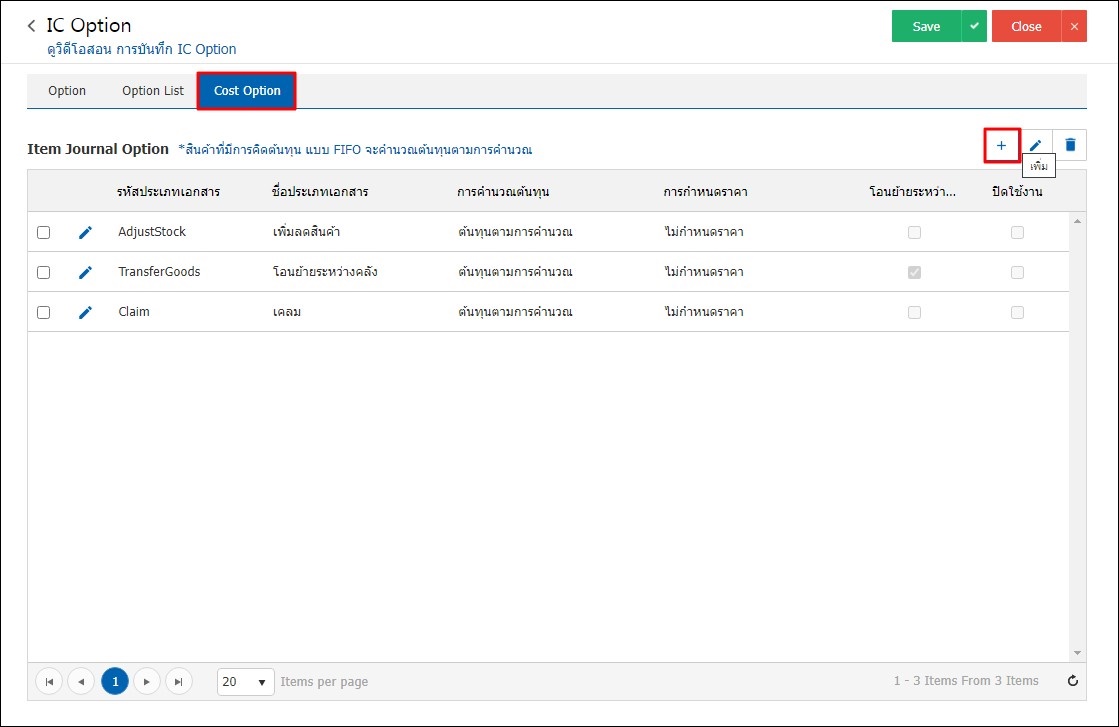Click the pencil edit icon in the toolbar
This screenshot has height=727, width=1119.
click(x=1036, y=146)
